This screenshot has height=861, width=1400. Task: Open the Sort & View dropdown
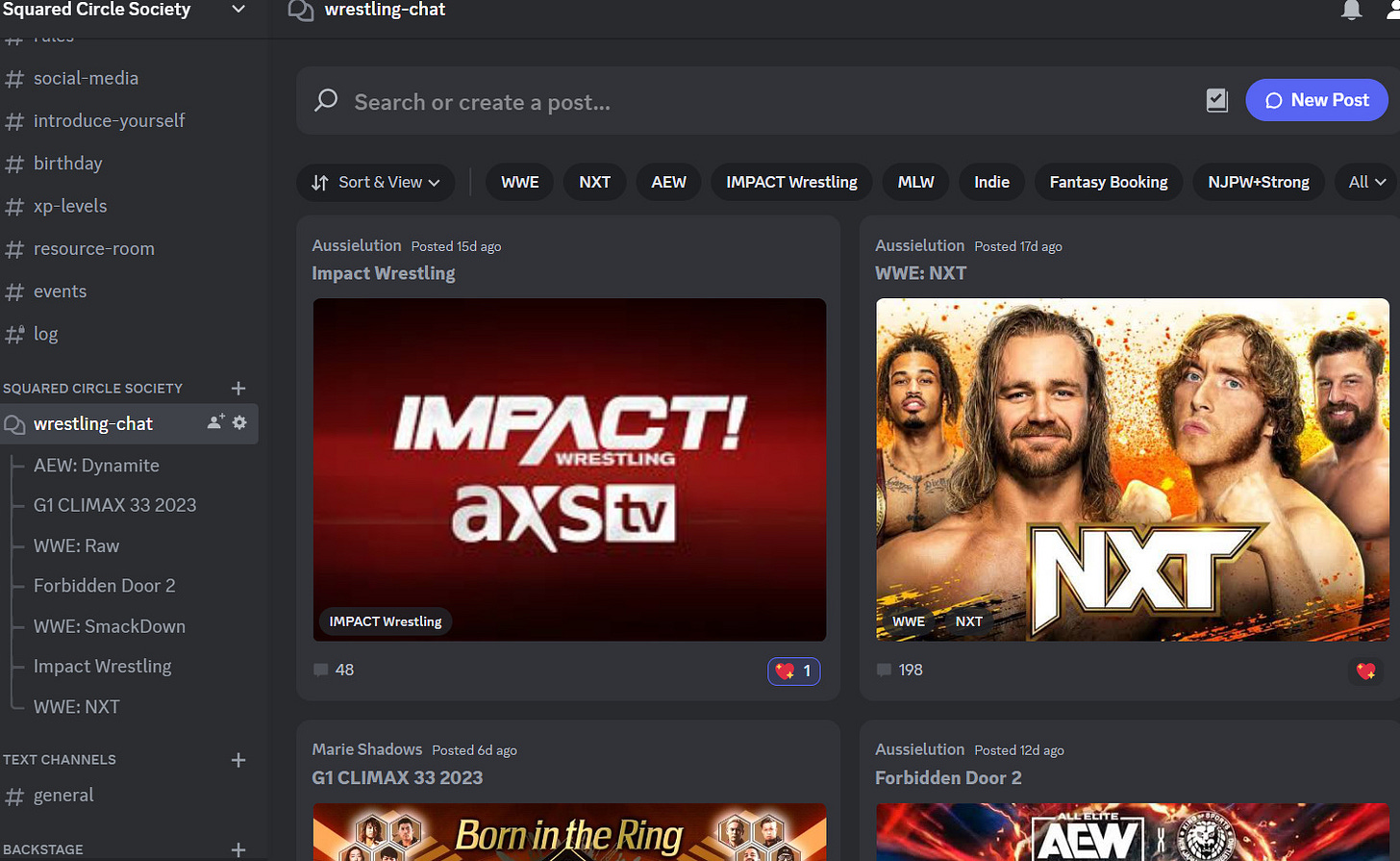click(x=376, y=182)
